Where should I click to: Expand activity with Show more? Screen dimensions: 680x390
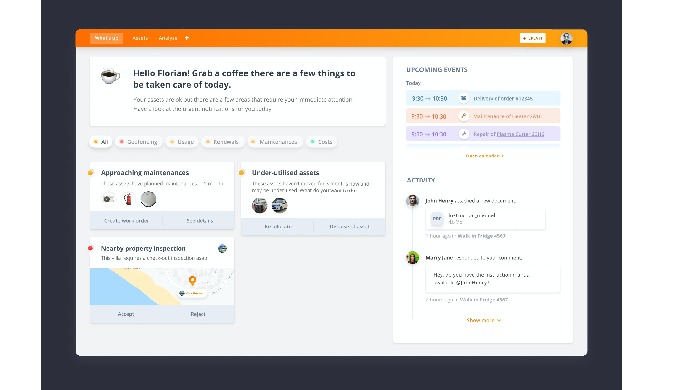(484, 320)
